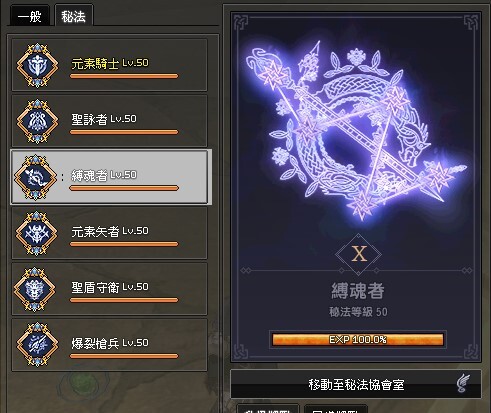
Task: Switch to the 一般 tab
Action: tap(30, 16)
